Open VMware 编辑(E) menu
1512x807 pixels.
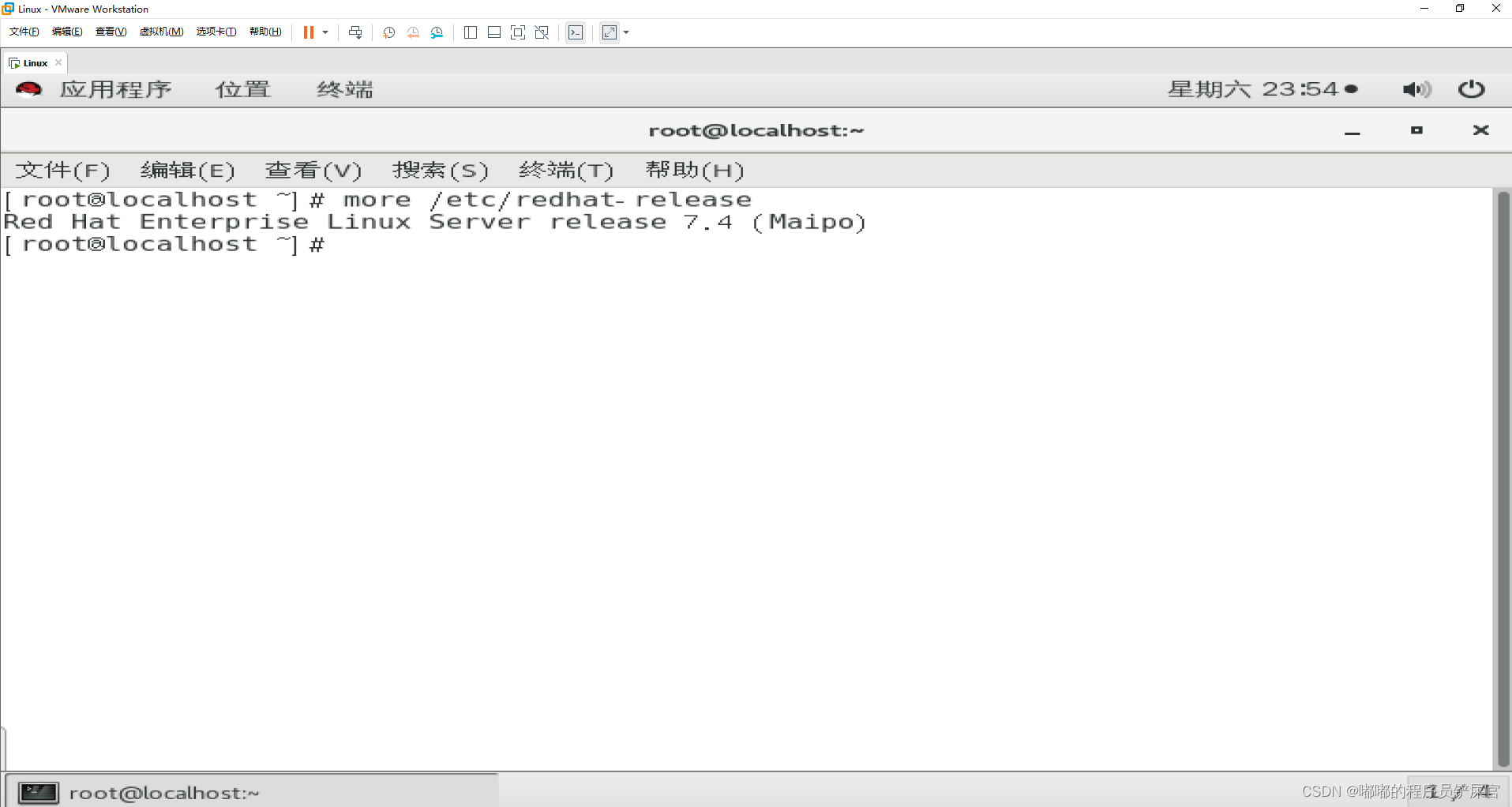point(67,32)
